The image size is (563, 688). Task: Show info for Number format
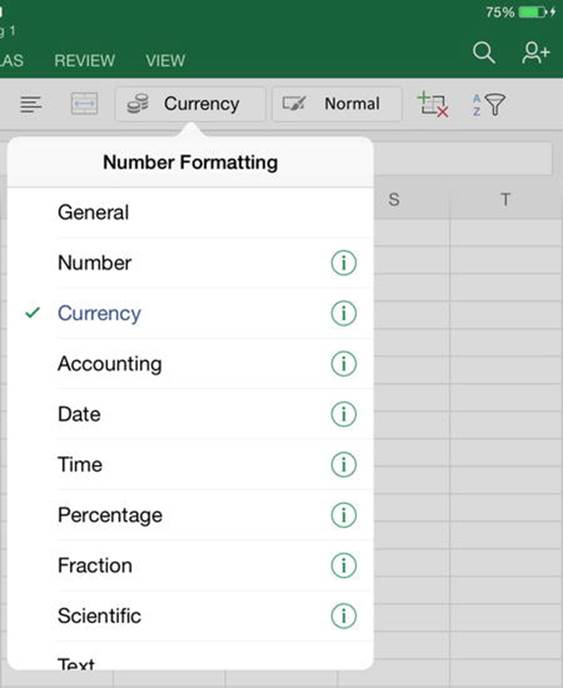(344, 263)
